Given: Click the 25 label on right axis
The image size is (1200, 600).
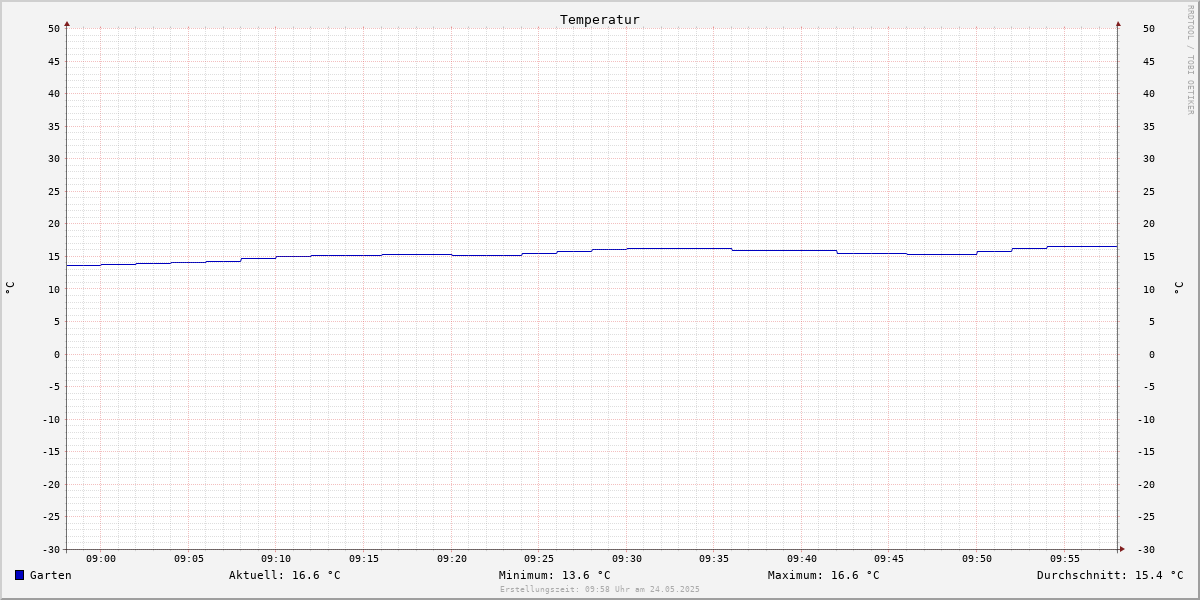Looking at the screenshot, I should (1149, 192).
